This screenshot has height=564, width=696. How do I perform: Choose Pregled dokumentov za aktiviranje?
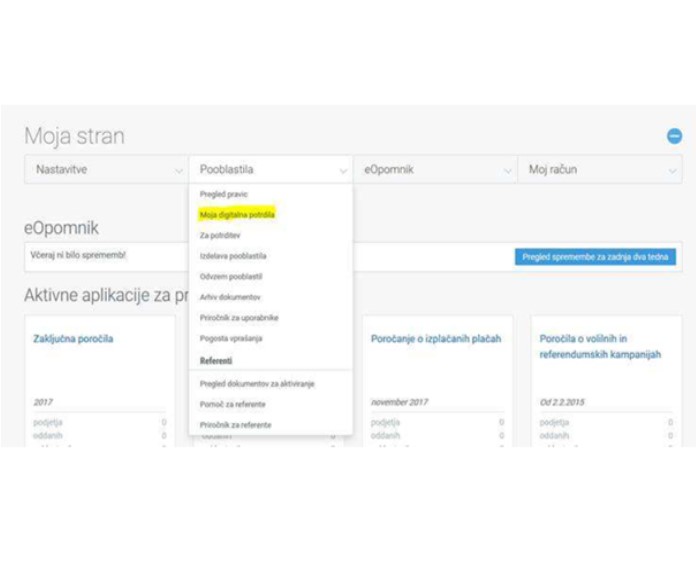[258, 384]
